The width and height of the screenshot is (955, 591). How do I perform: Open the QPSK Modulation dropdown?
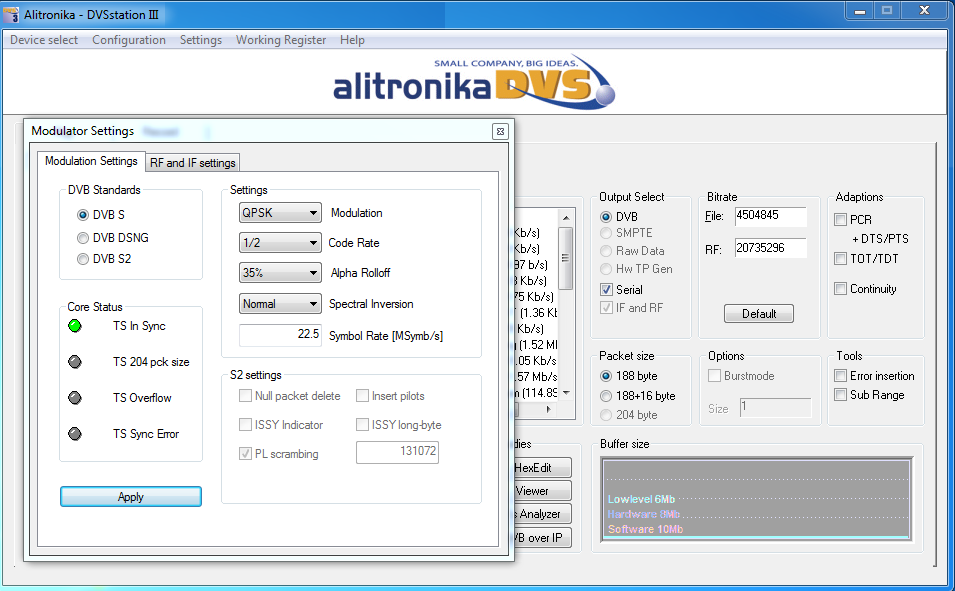click(280, 213)
